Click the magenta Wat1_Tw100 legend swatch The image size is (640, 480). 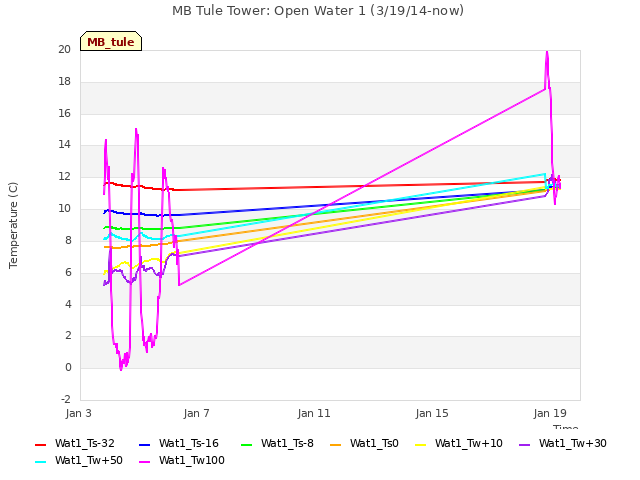[144, 462]
